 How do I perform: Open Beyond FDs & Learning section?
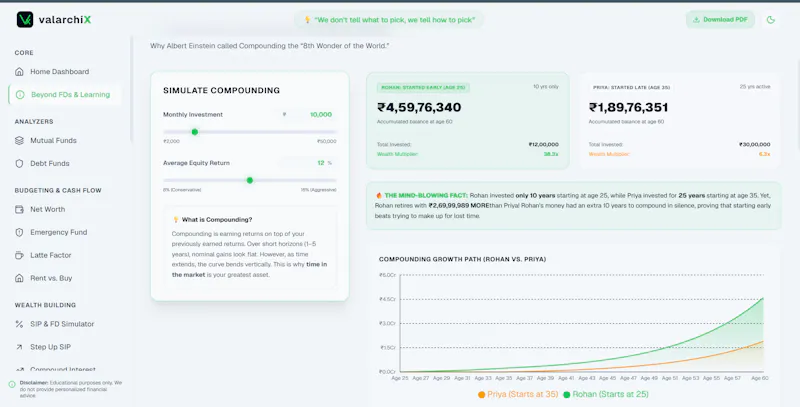point(65,94)
